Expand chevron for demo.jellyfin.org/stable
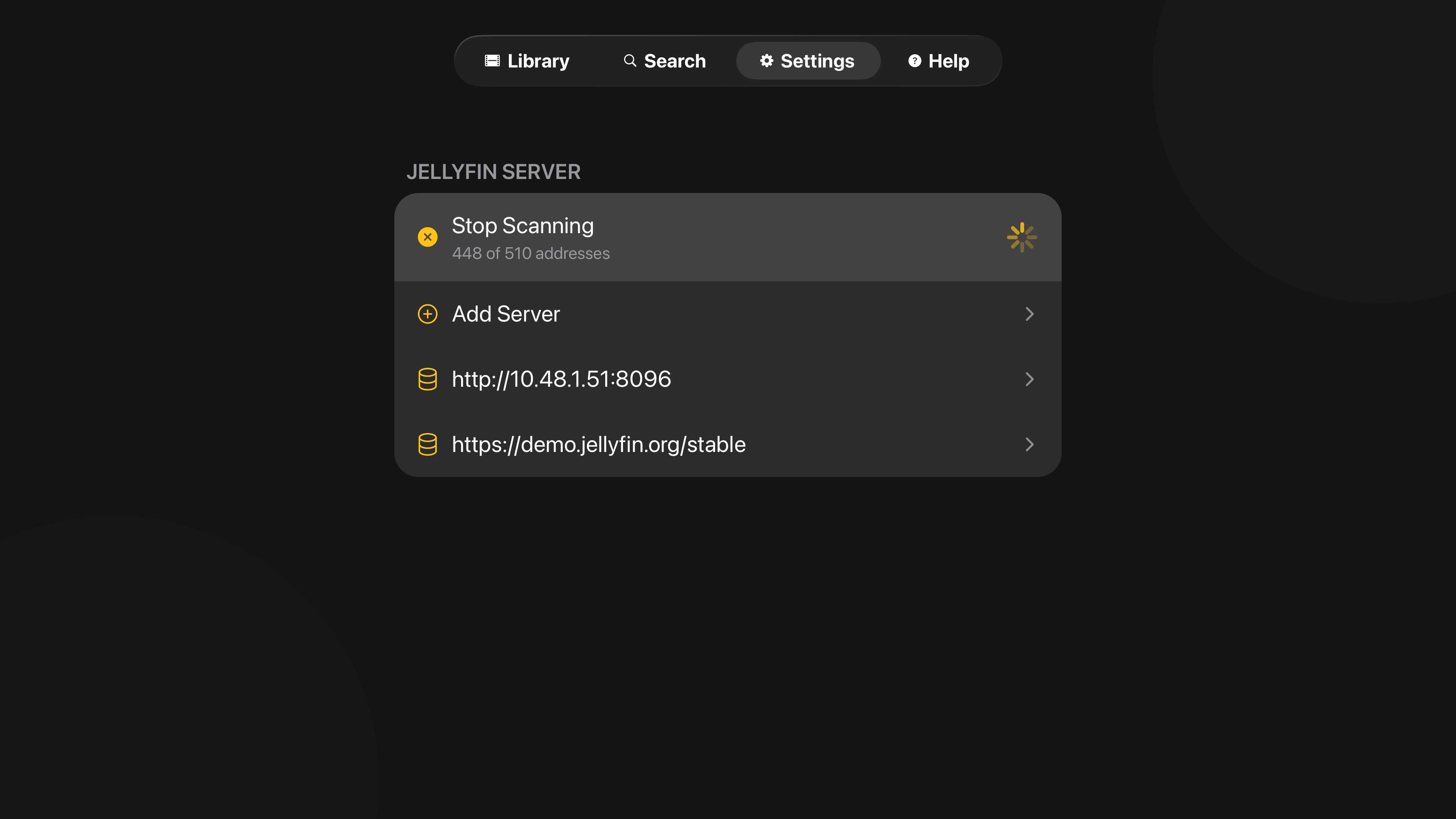 (x=1029, y=444)
